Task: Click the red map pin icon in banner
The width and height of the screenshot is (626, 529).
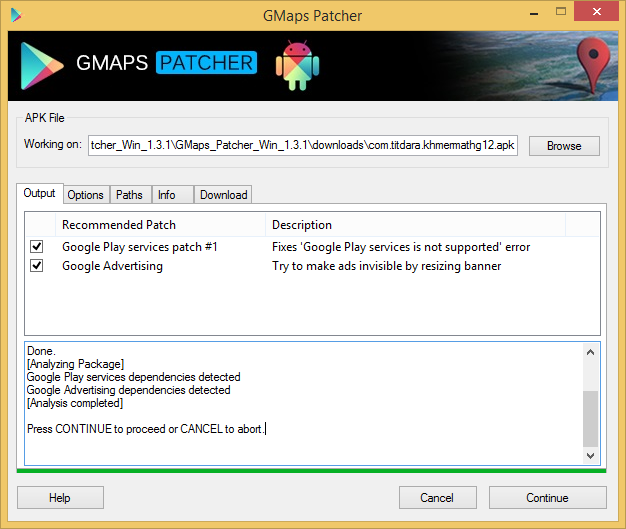Action: click(x=593, y=65)
